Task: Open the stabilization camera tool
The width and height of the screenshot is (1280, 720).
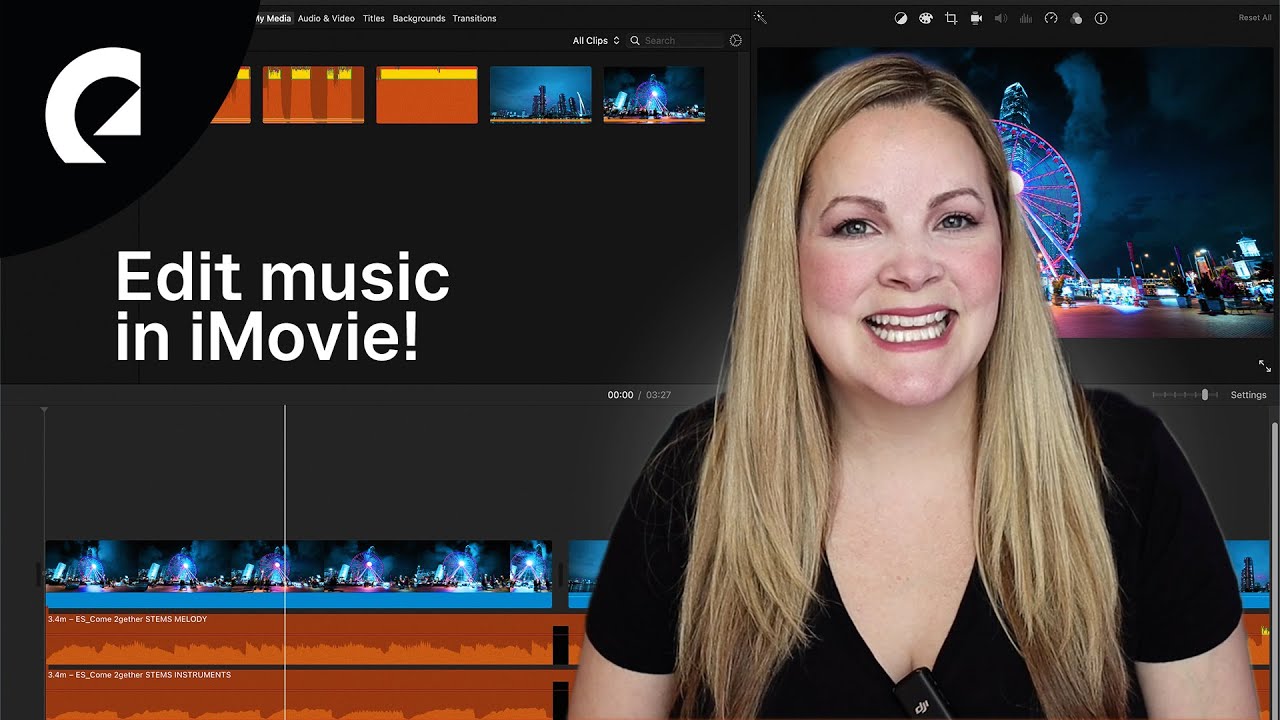Action: [976, 18]
